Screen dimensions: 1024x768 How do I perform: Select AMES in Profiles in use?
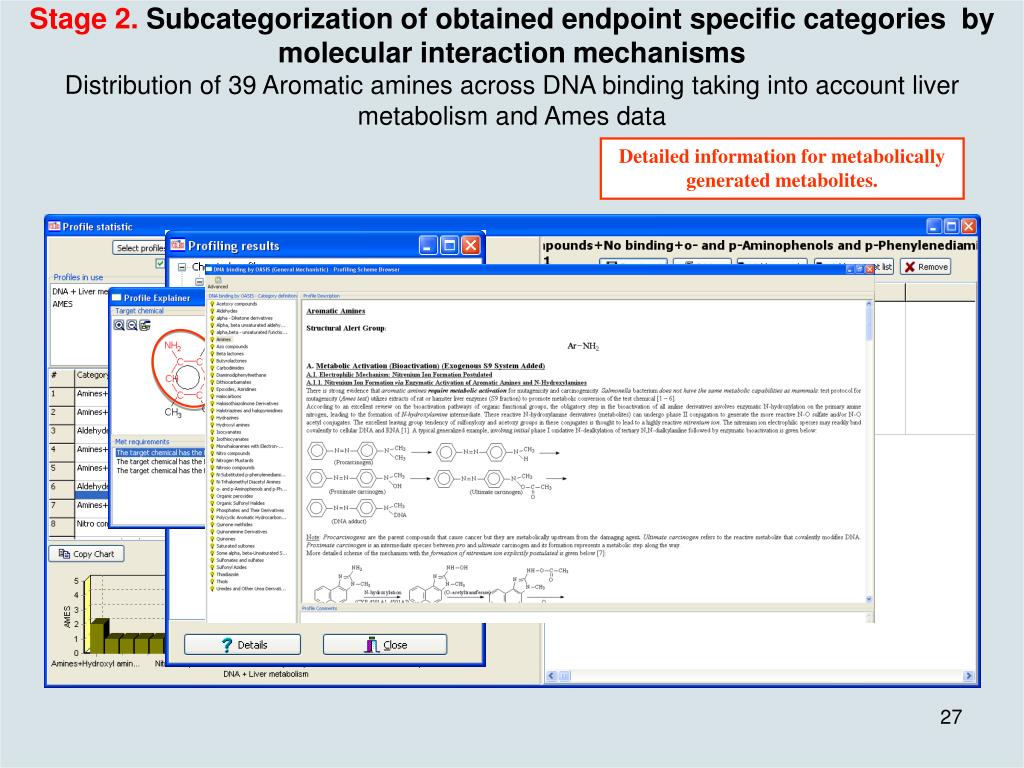click(63, 304)
